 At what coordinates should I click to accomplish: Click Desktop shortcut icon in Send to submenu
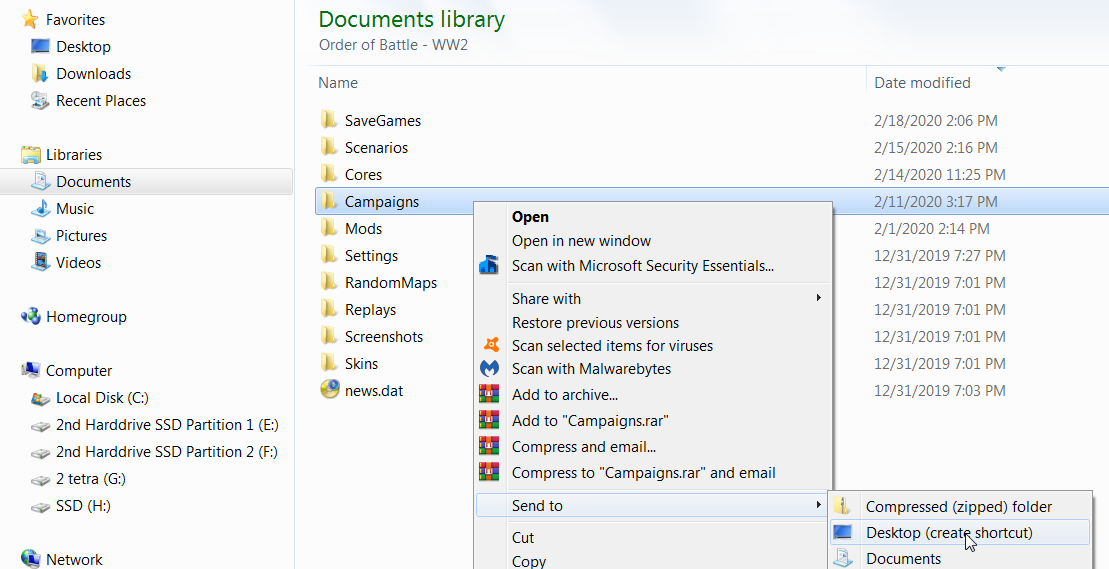842,532
